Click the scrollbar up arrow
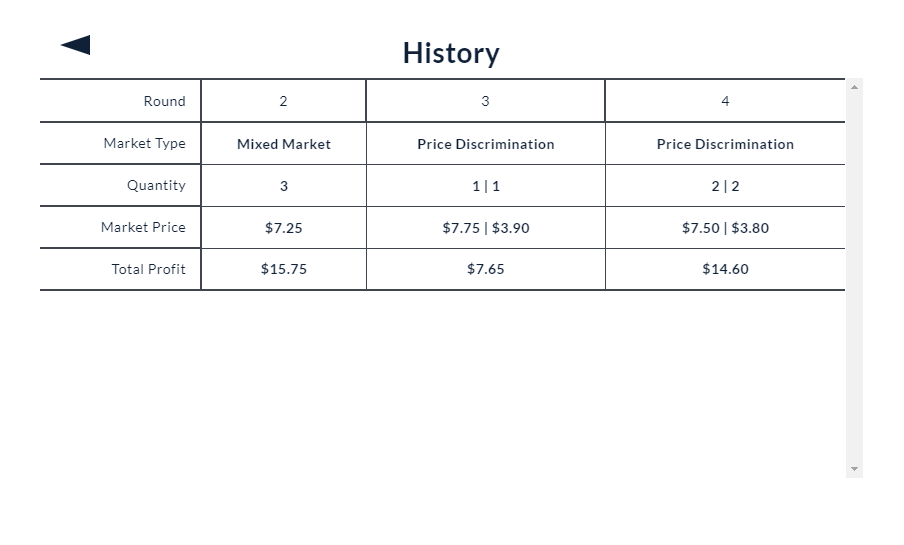 point(854,87)
